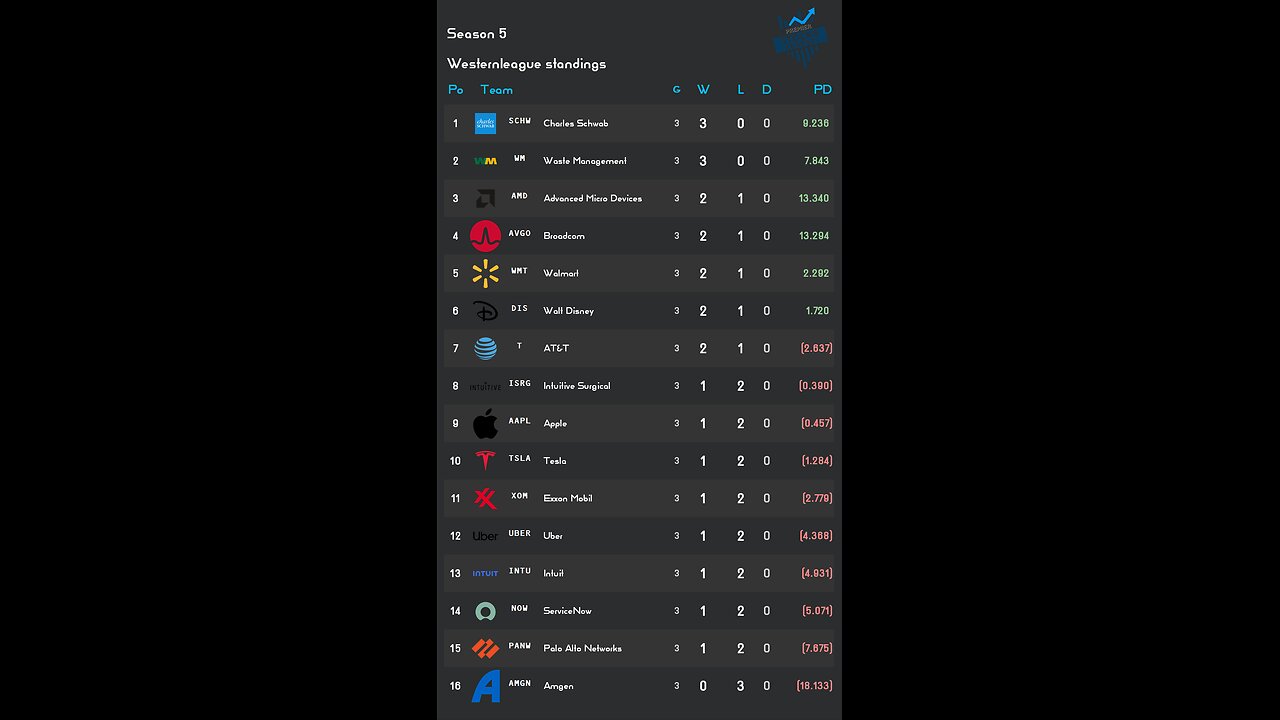Click the Walmart spark logo
Viewport: 1280px width, 720px height.
click(x=485, y=273)
